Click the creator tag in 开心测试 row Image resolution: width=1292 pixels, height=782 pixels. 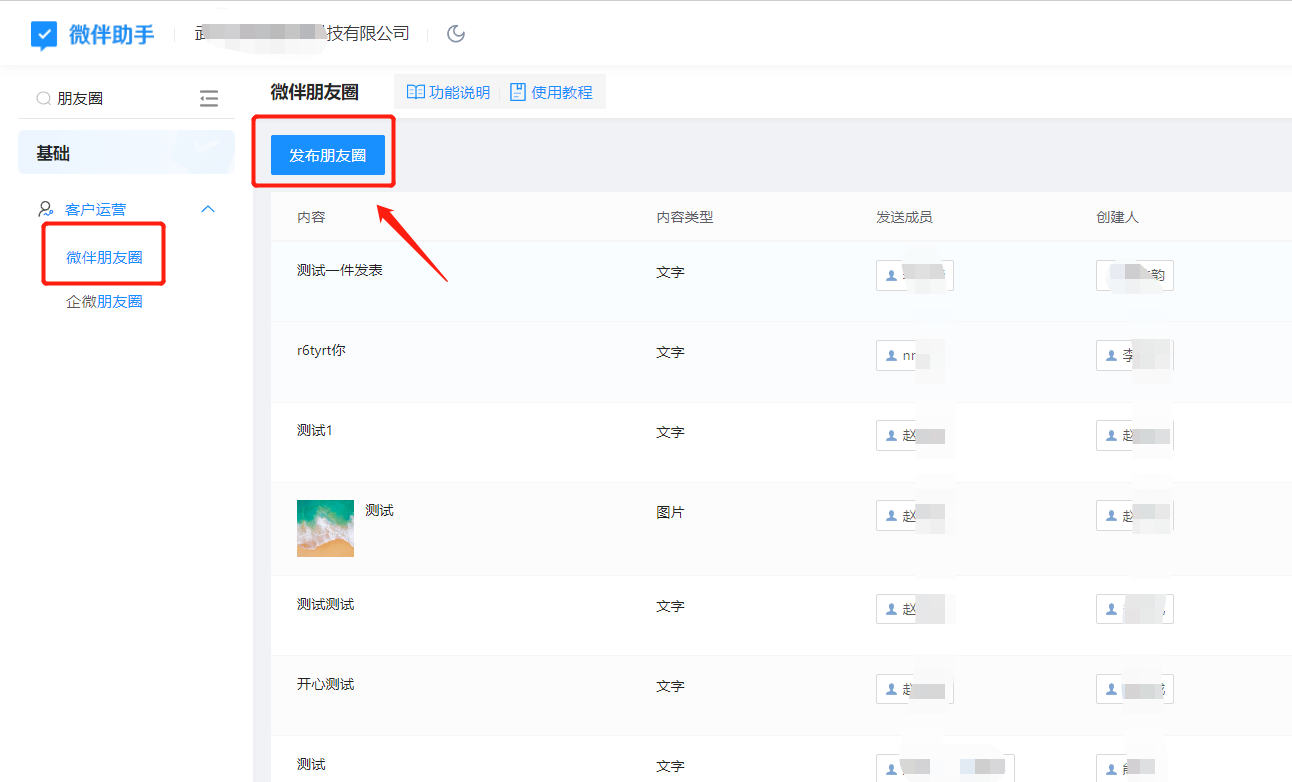[1135, 689]
